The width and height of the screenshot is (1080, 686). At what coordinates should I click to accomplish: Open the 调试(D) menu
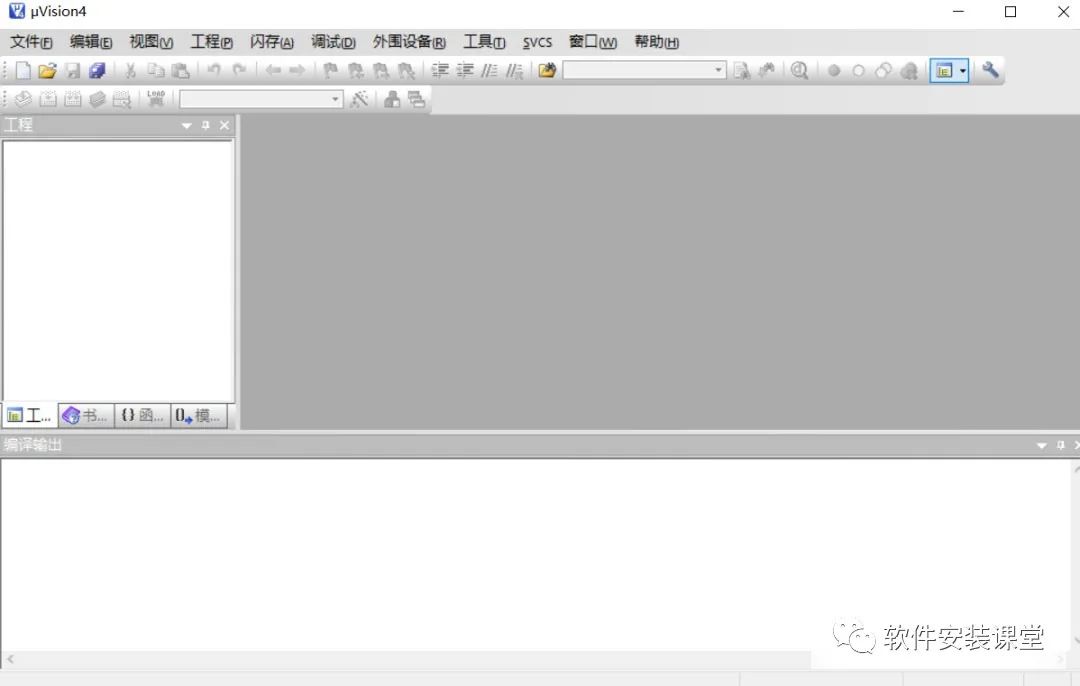pyautogui.click(x=333, y=42)
